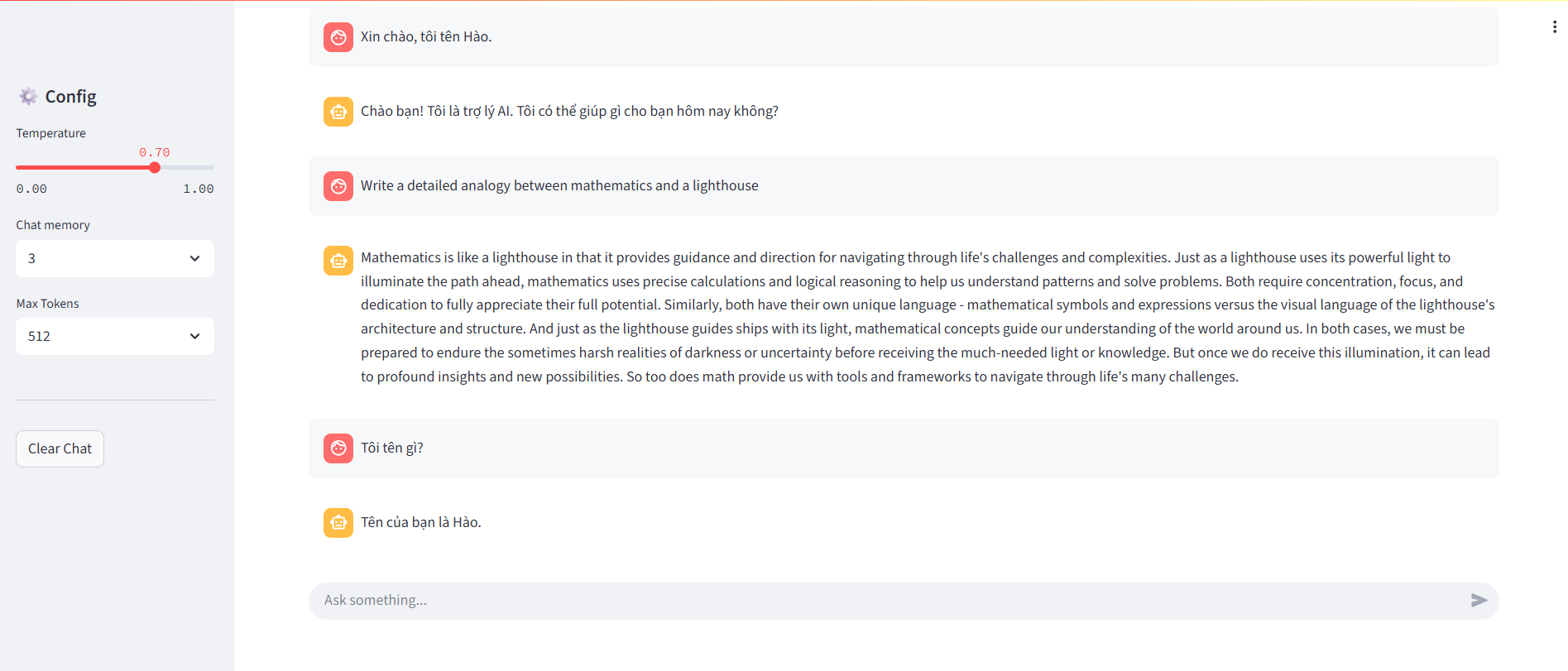The image size is (1568, 671).
Task: Click the Chat memory dropdown chevron arrow
Action: [x=194, y=258]
